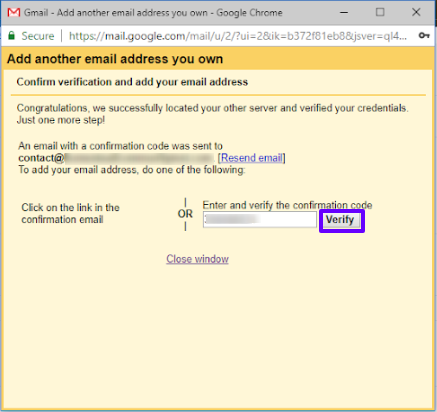437x412 pixels.
Task: Click the Secure label beside the padlock
Action: tap(38, 36)
